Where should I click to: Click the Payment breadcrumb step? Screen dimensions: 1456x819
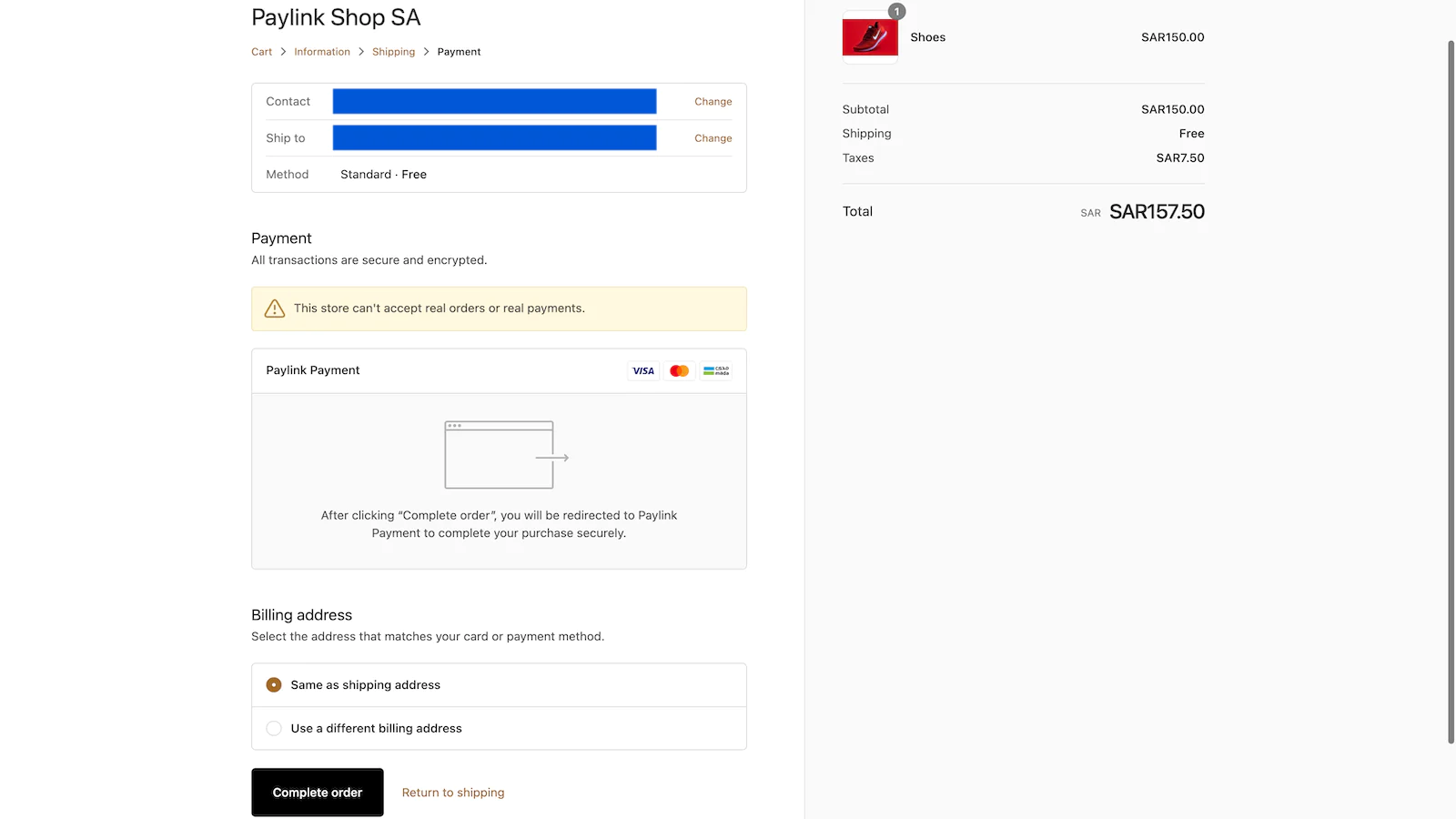pos(459,52)
